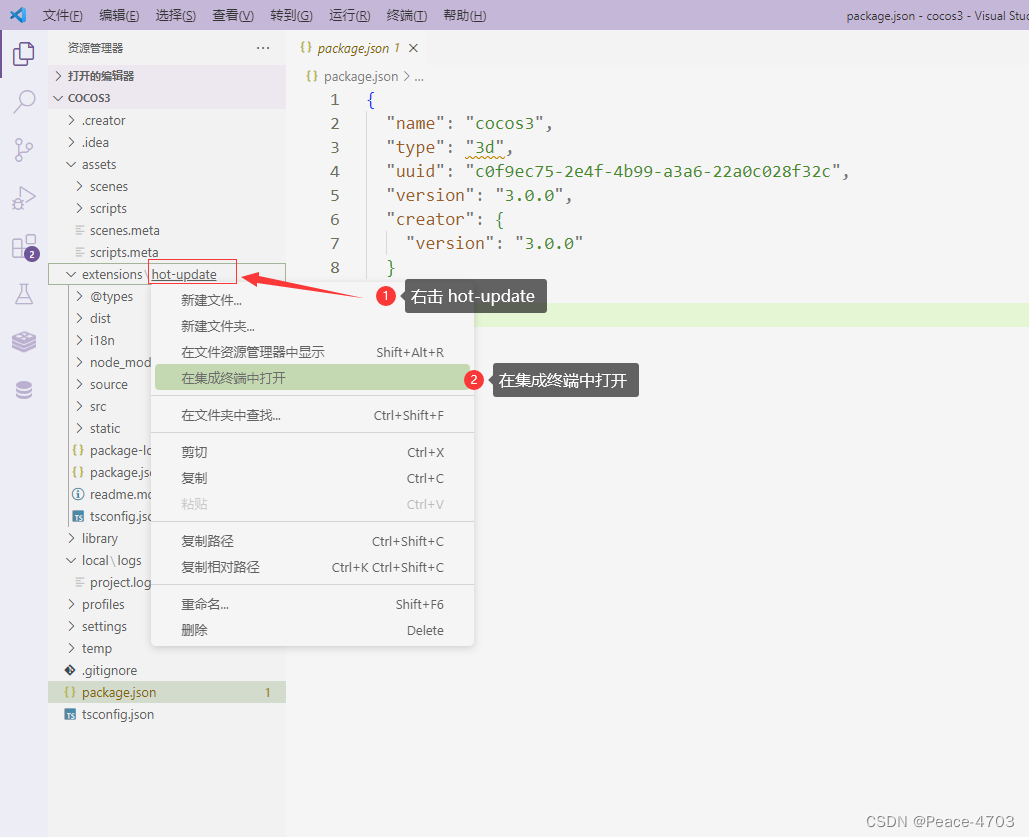Click the info icon of readme.md
This screenshot has width=1029, height=837.
[x=78, y=494]
